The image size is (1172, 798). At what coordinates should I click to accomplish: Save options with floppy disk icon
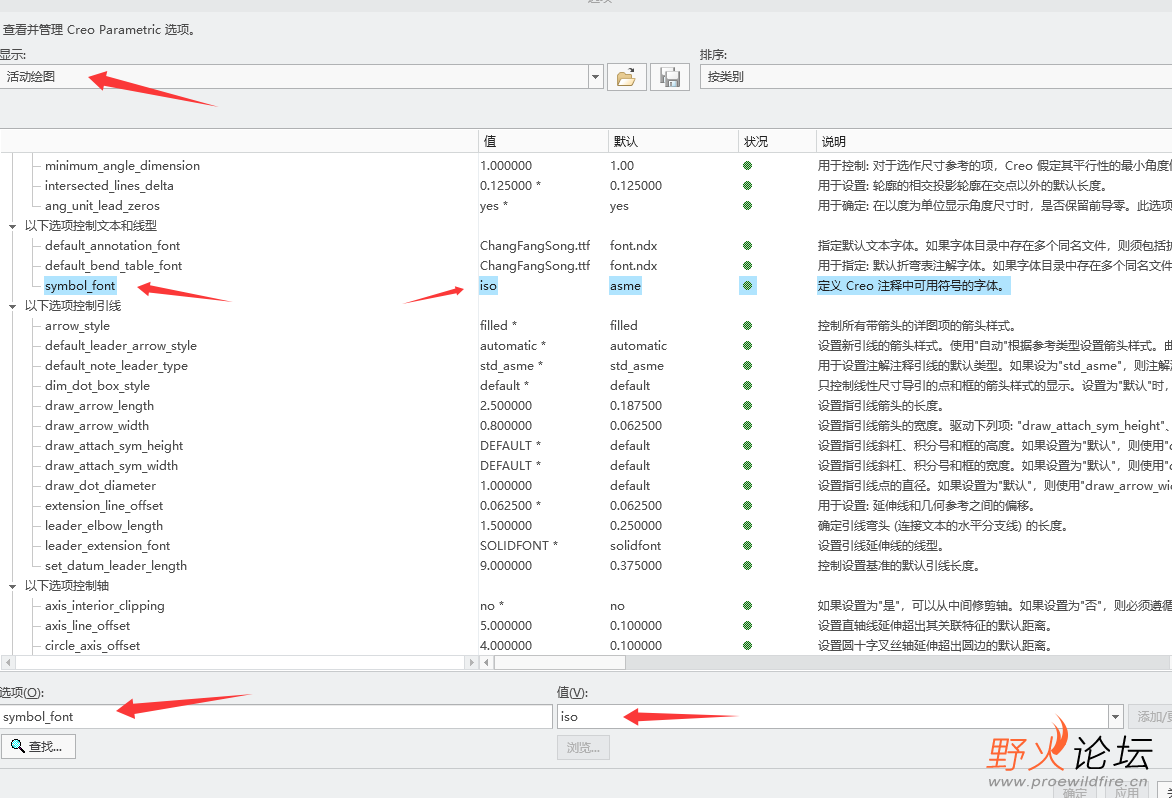[670, 77]
